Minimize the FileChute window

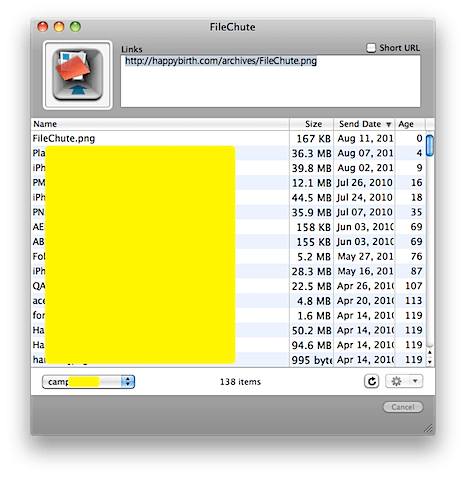[x=59, y=27]
